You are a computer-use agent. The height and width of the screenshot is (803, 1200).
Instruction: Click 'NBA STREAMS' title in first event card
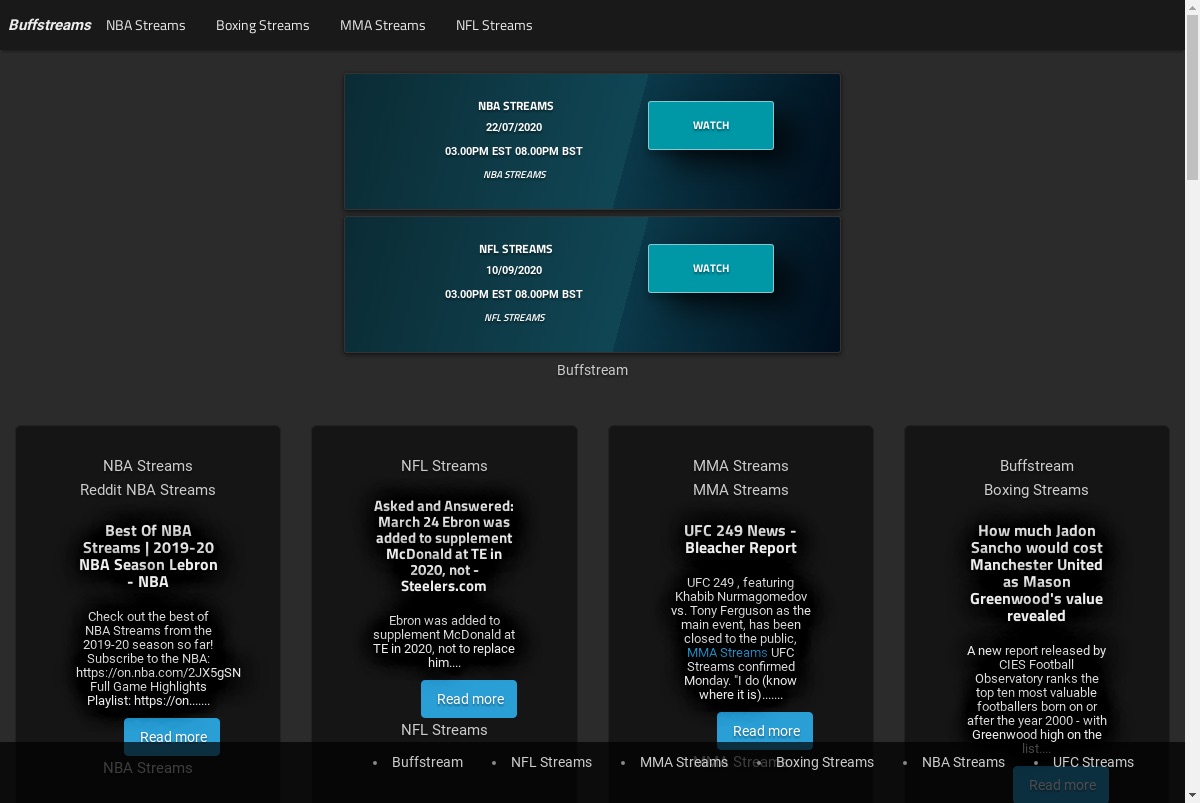point(515,105)
